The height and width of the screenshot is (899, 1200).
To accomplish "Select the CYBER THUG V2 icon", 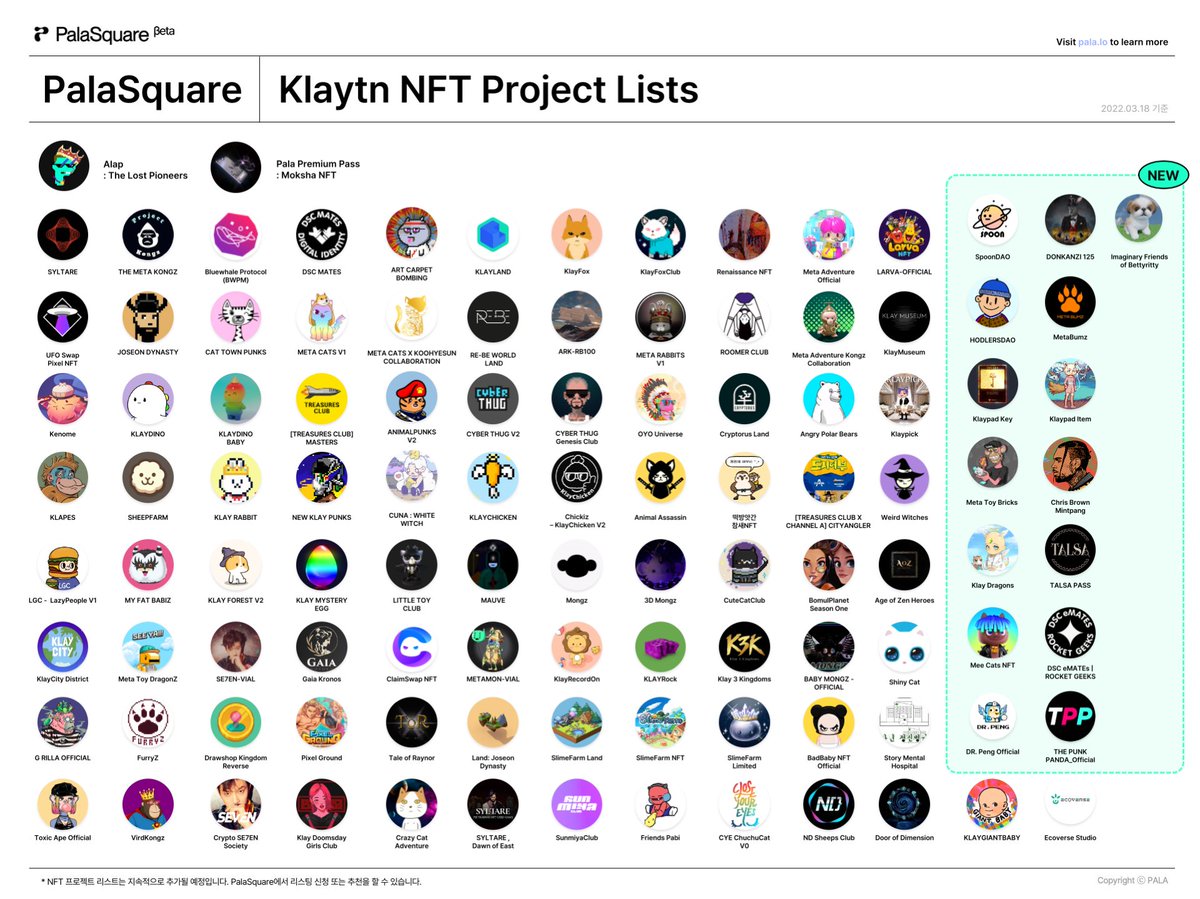I will pos(493,399).
